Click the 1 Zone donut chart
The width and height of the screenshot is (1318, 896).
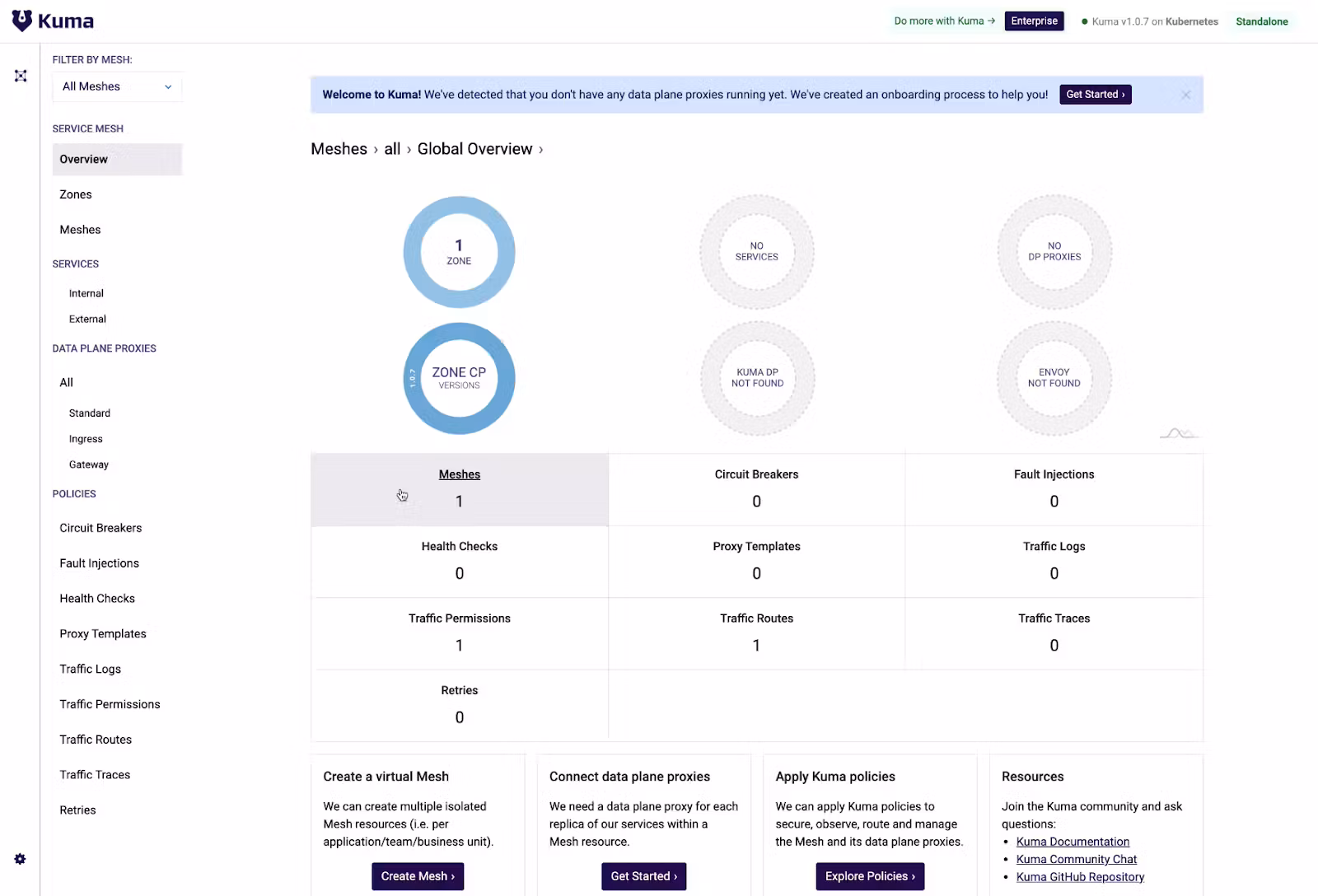(x=459, y=252)
